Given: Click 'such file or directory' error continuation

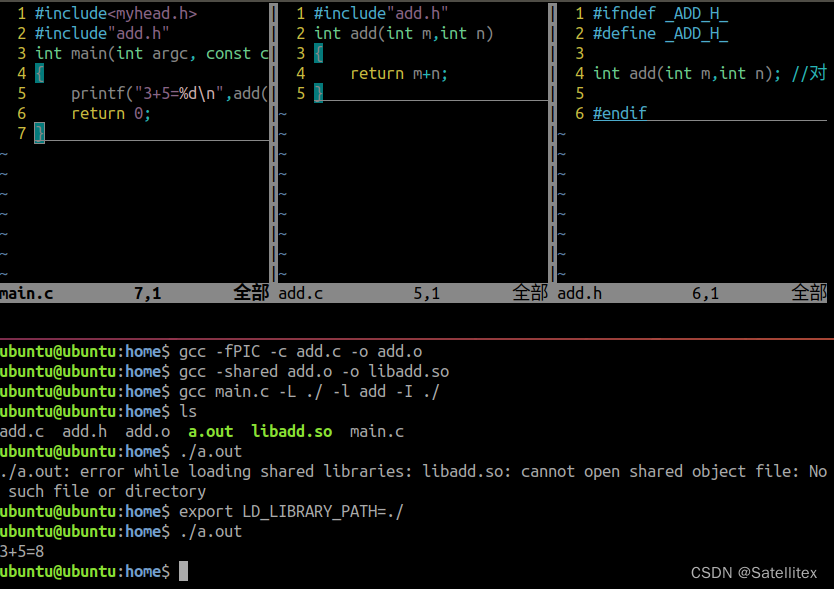Looking at the screenshot, I should 107,492.
